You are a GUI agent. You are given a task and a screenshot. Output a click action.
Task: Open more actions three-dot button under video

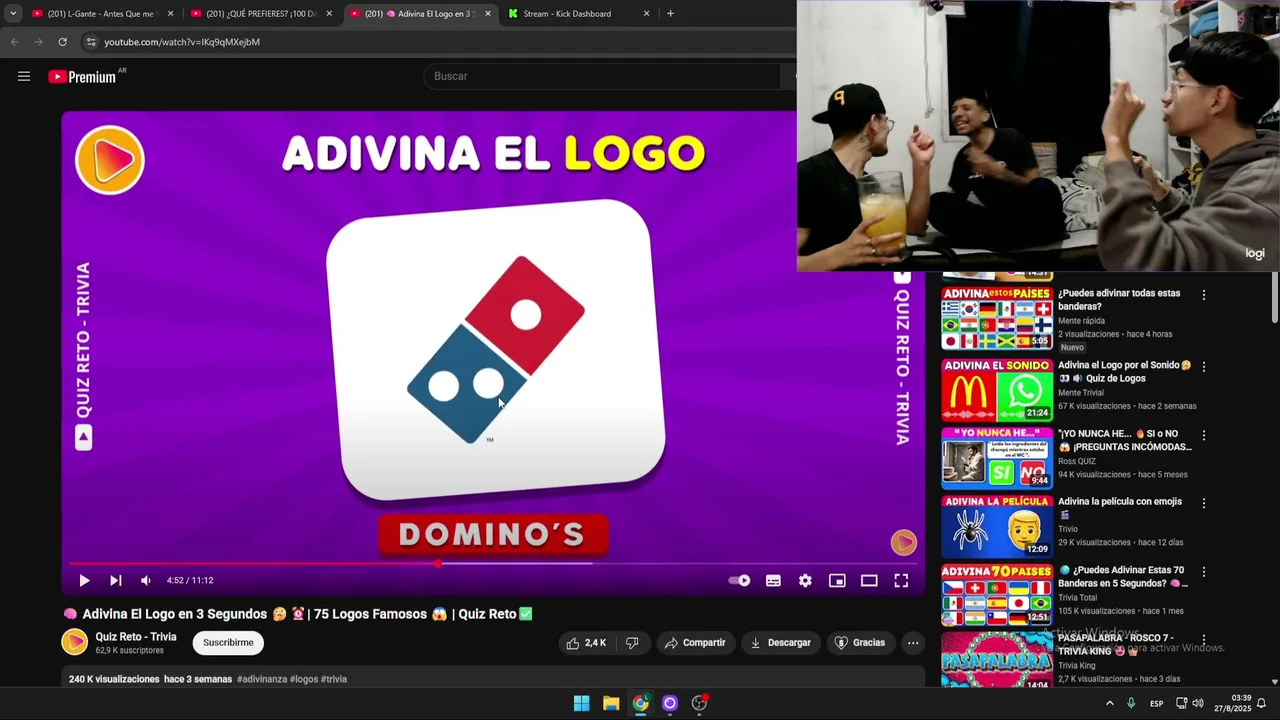click(913, 643)
